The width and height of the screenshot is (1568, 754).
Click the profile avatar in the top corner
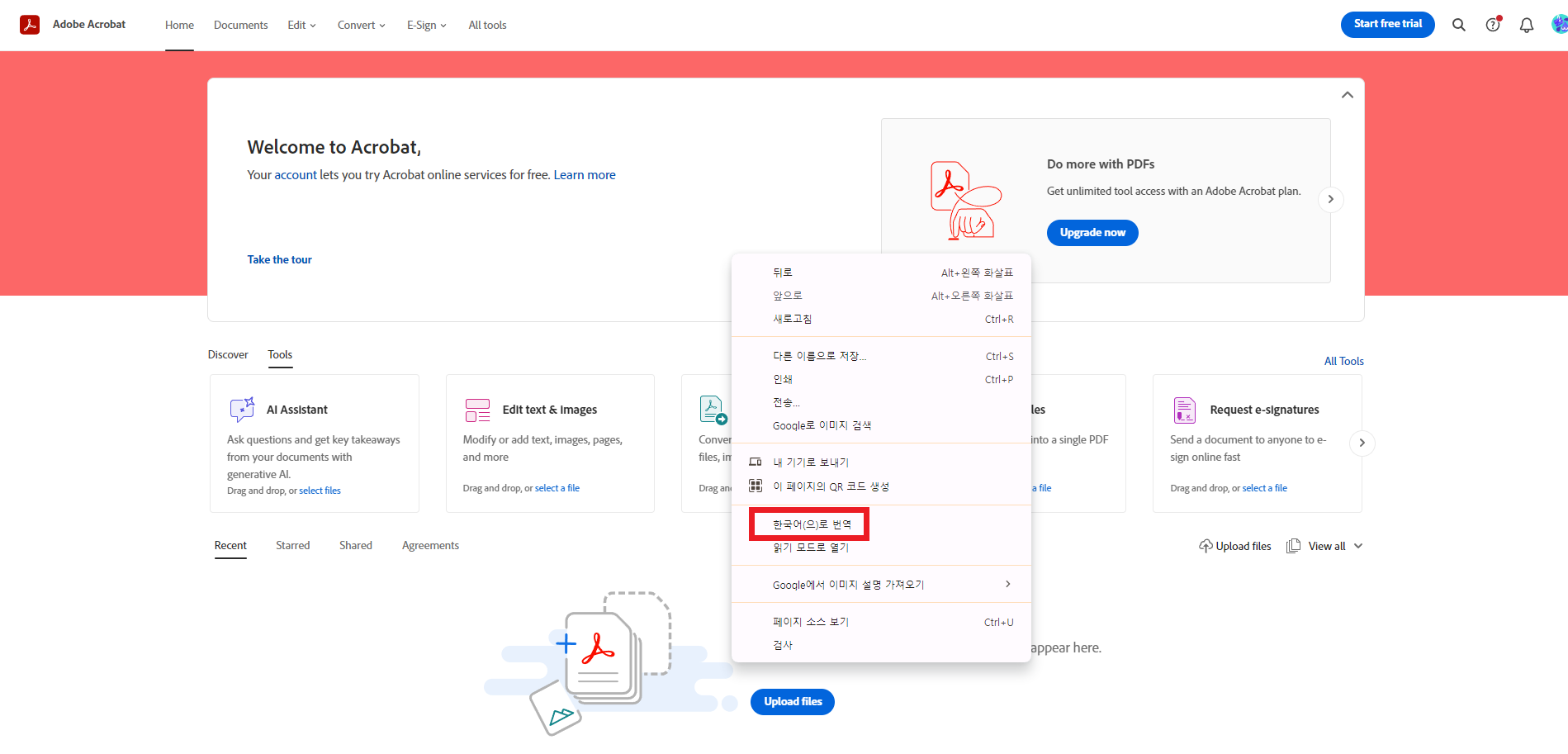(1558, 24)
